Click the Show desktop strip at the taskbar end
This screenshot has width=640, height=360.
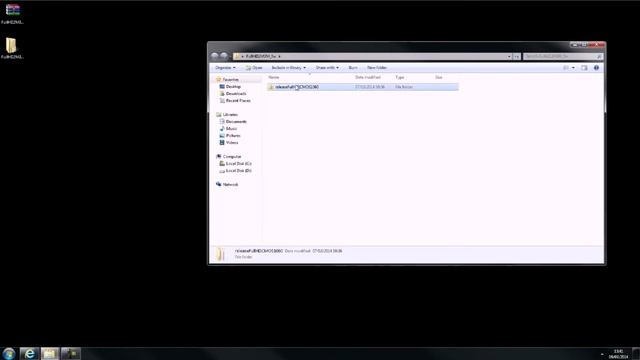click(636, 353)
